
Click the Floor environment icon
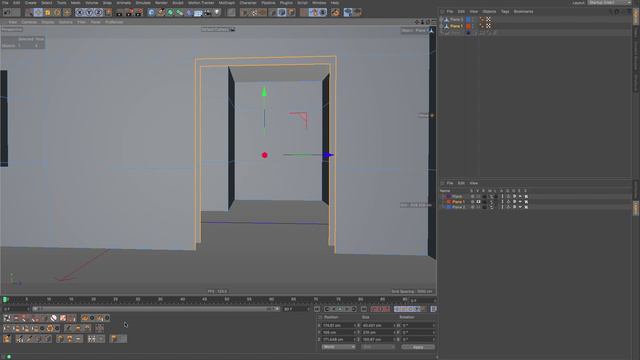pos(198,13)
